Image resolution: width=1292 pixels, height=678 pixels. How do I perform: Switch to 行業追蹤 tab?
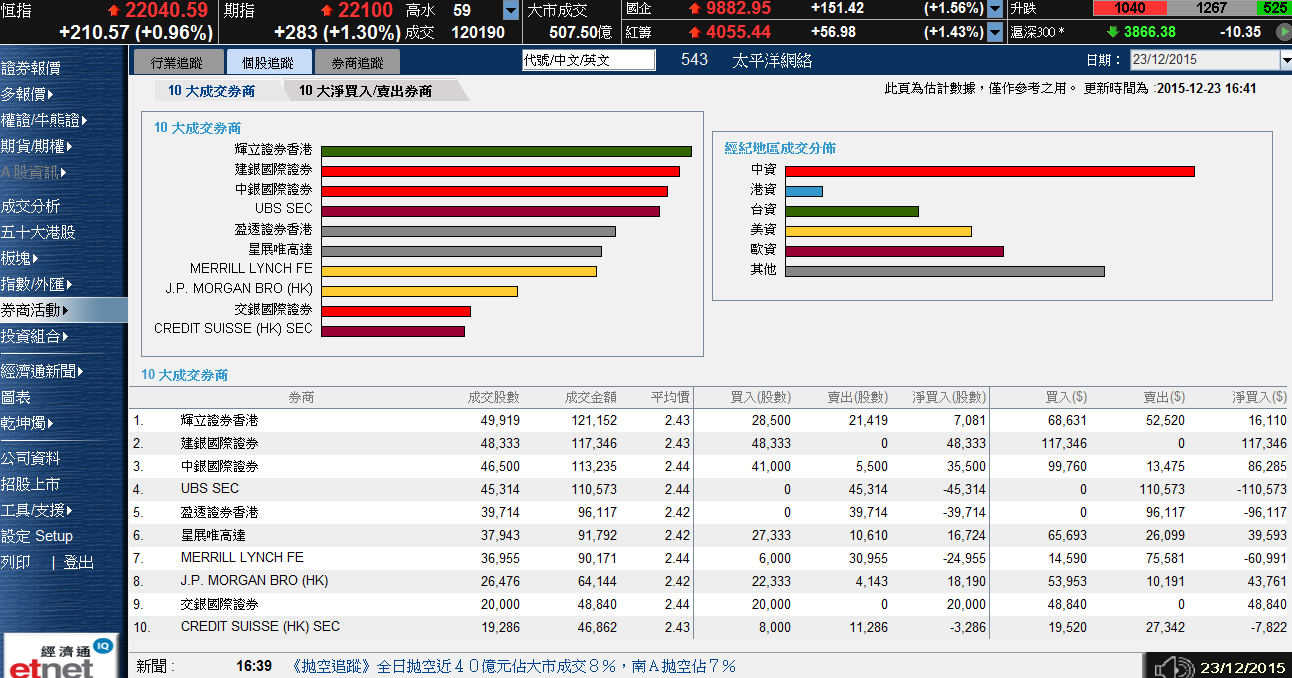click(176, 62)
